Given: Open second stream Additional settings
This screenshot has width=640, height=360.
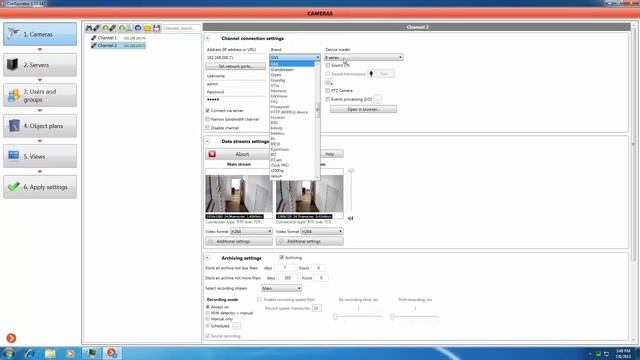Looking at the screenshot, I should [309, 241].
